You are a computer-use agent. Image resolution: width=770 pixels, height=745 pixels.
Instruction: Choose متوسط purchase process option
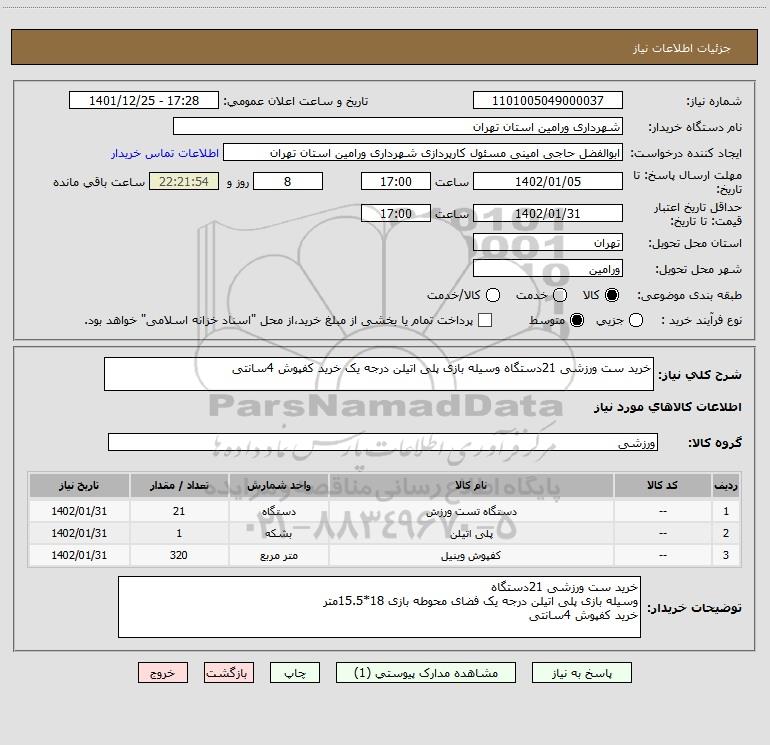click(577, 320)
